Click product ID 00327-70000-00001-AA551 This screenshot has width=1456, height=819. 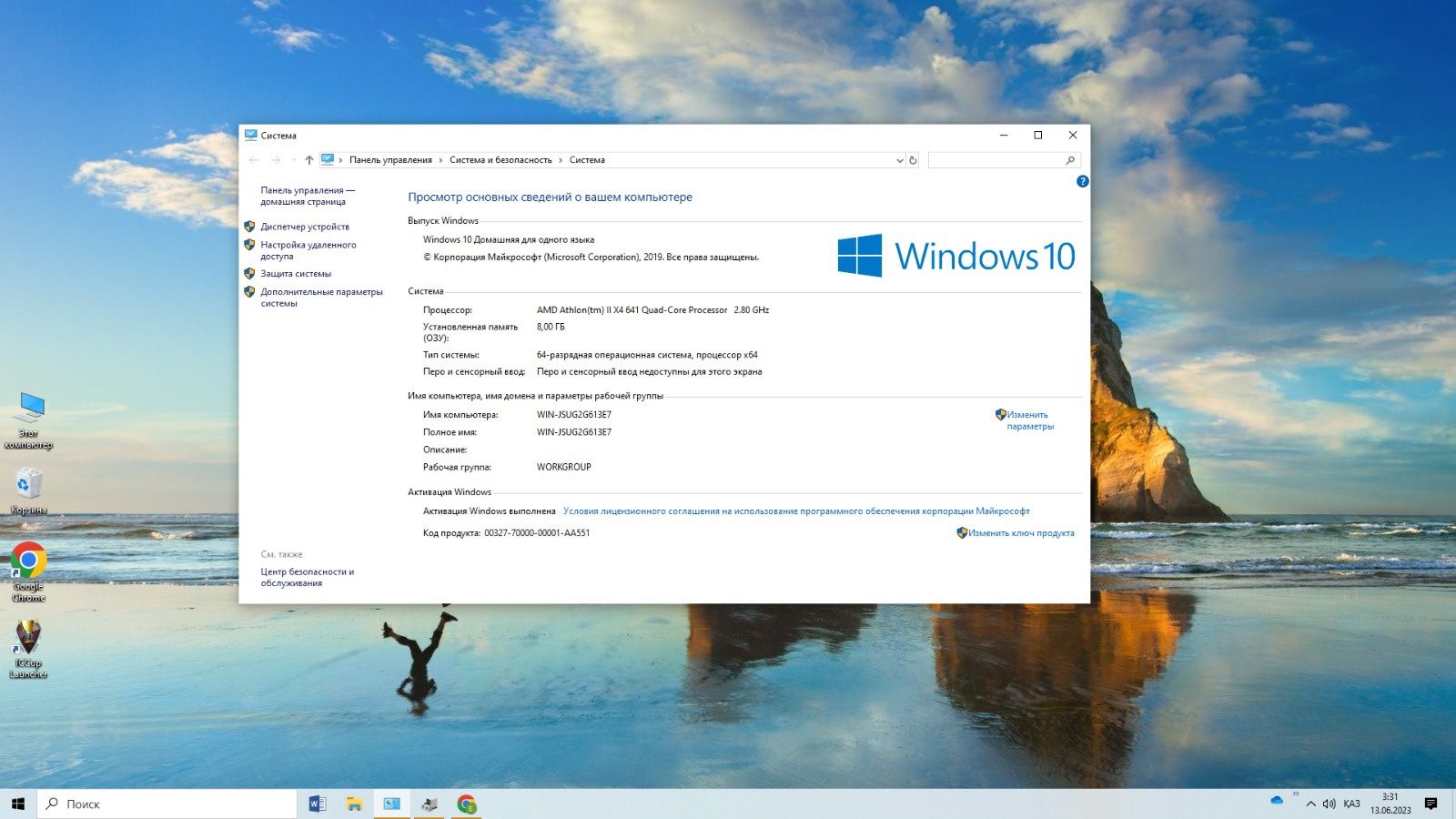(537, 533)
